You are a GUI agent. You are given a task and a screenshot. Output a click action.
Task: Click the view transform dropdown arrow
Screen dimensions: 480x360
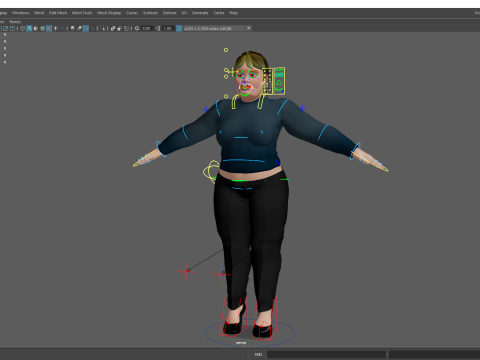[x=249, y=28]
